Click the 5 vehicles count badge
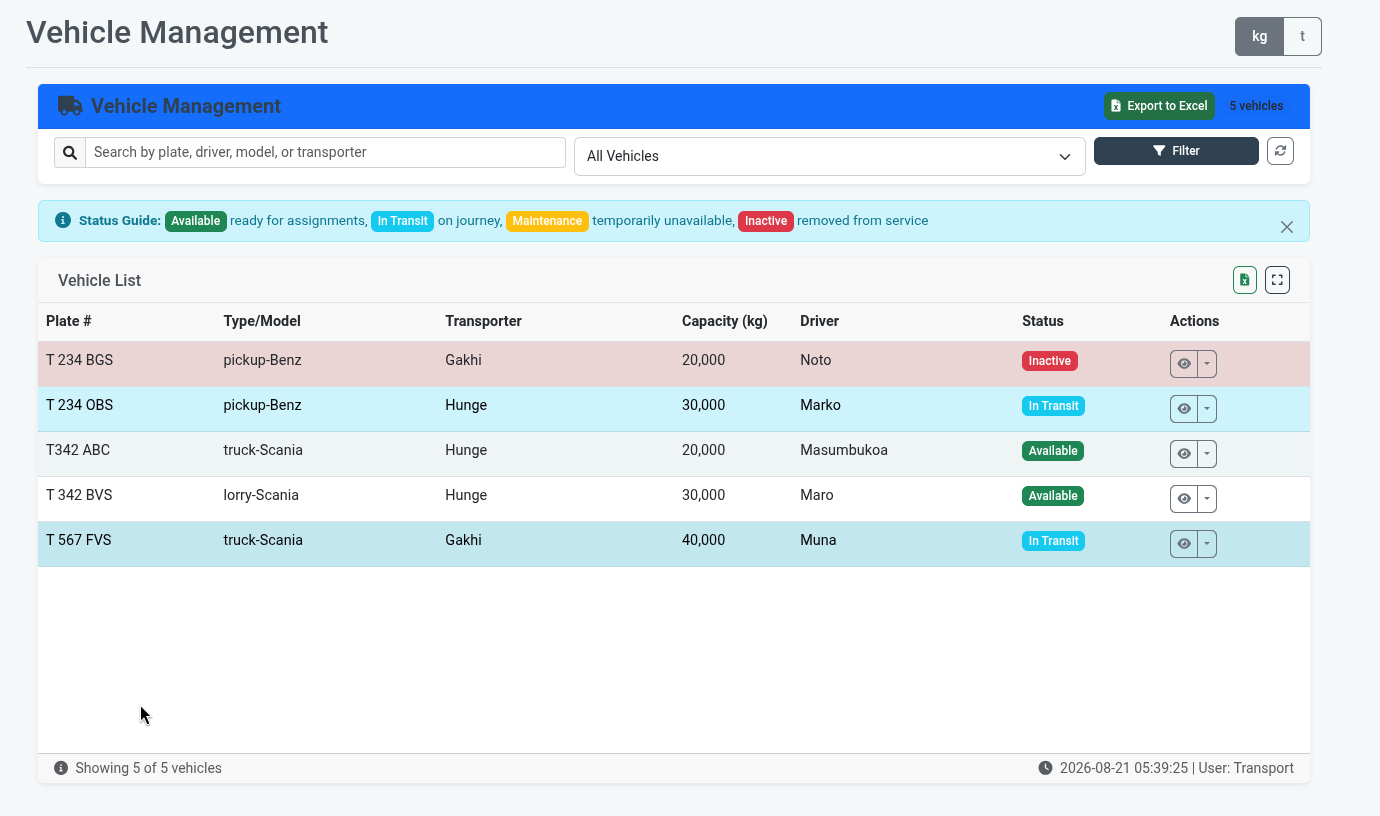1380x816 pixels. tap(1256, 106)
